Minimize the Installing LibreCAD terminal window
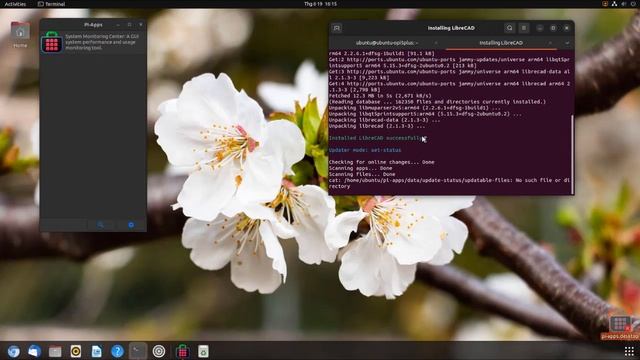Viewport: 640px width, 360px height. [x=540, y=28]
